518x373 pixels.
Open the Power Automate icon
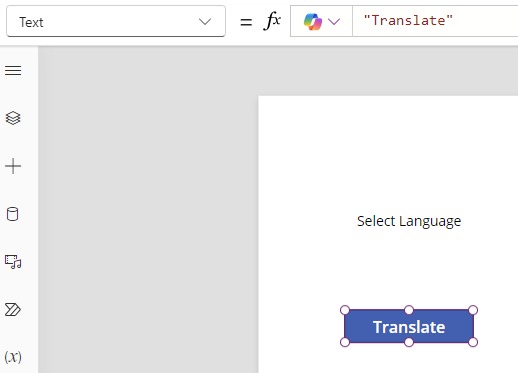coord(13,310)
